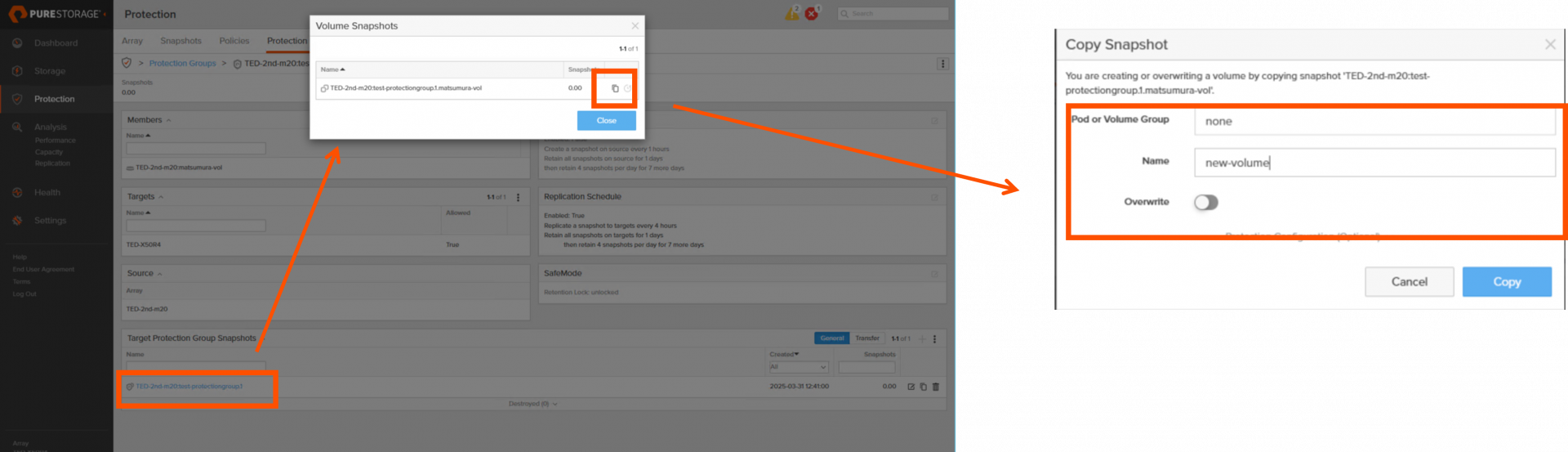Click the blue Copy button
The height and width of the screenshot is (452, 1568).
[x=1506, y=282]
